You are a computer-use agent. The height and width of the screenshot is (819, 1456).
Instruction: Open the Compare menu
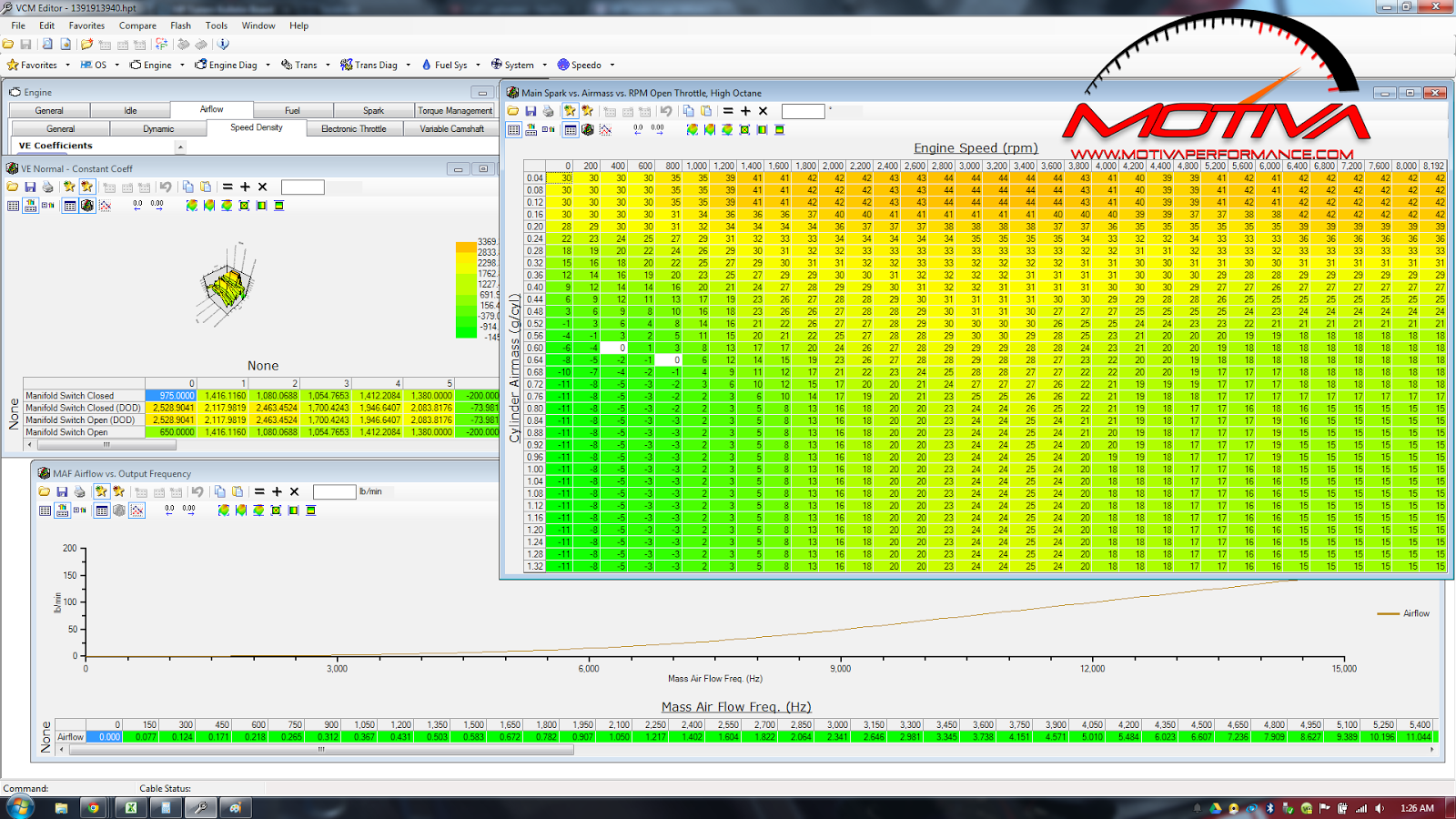[x=137, y=25]
